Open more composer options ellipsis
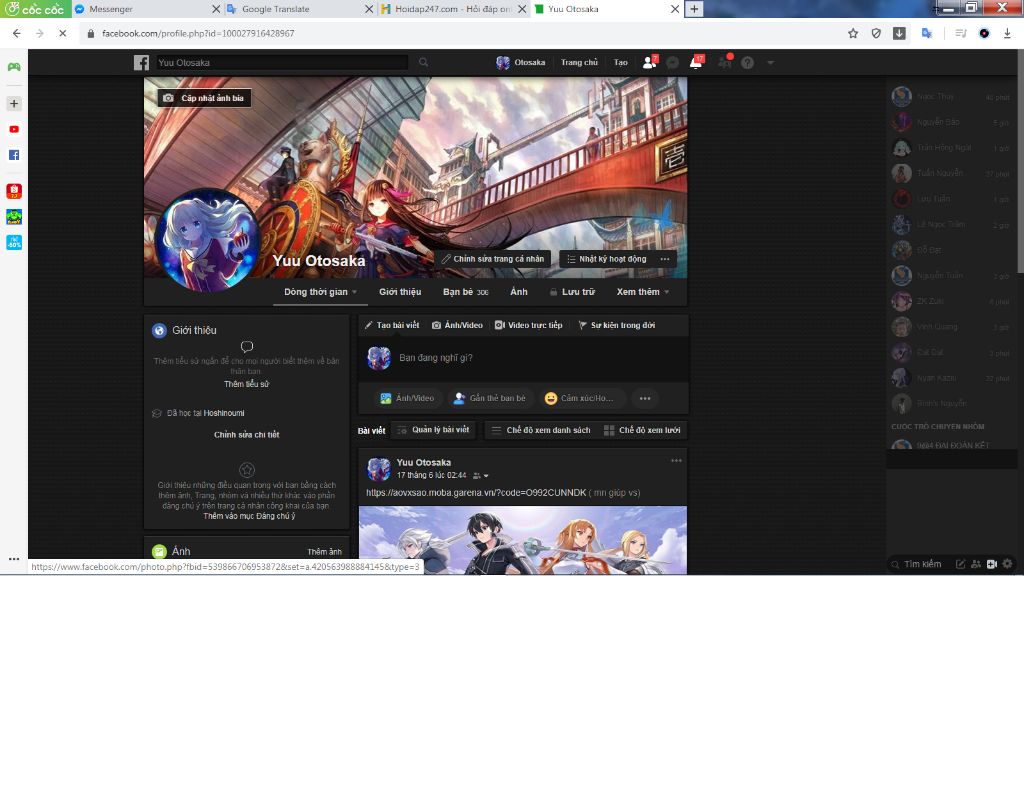This screenshot has width=1024, height=788. pos(645,398)
